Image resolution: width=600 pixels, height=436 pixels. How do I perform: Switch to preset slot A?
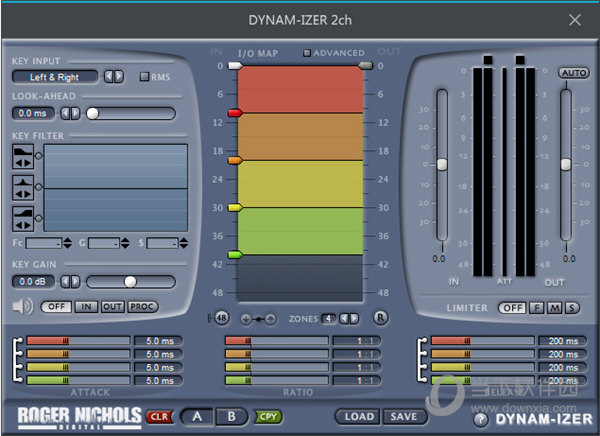coord(197,416)
